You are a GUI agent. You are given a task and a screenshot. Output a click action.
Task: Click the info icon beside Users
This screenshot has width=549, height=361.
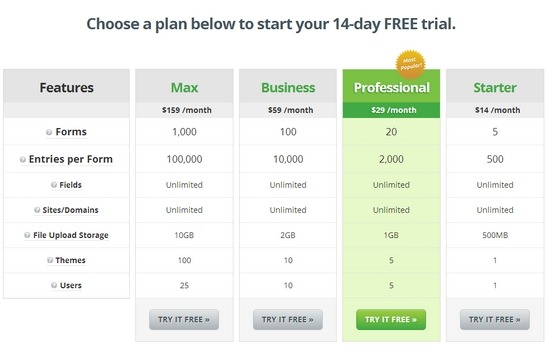54,285
